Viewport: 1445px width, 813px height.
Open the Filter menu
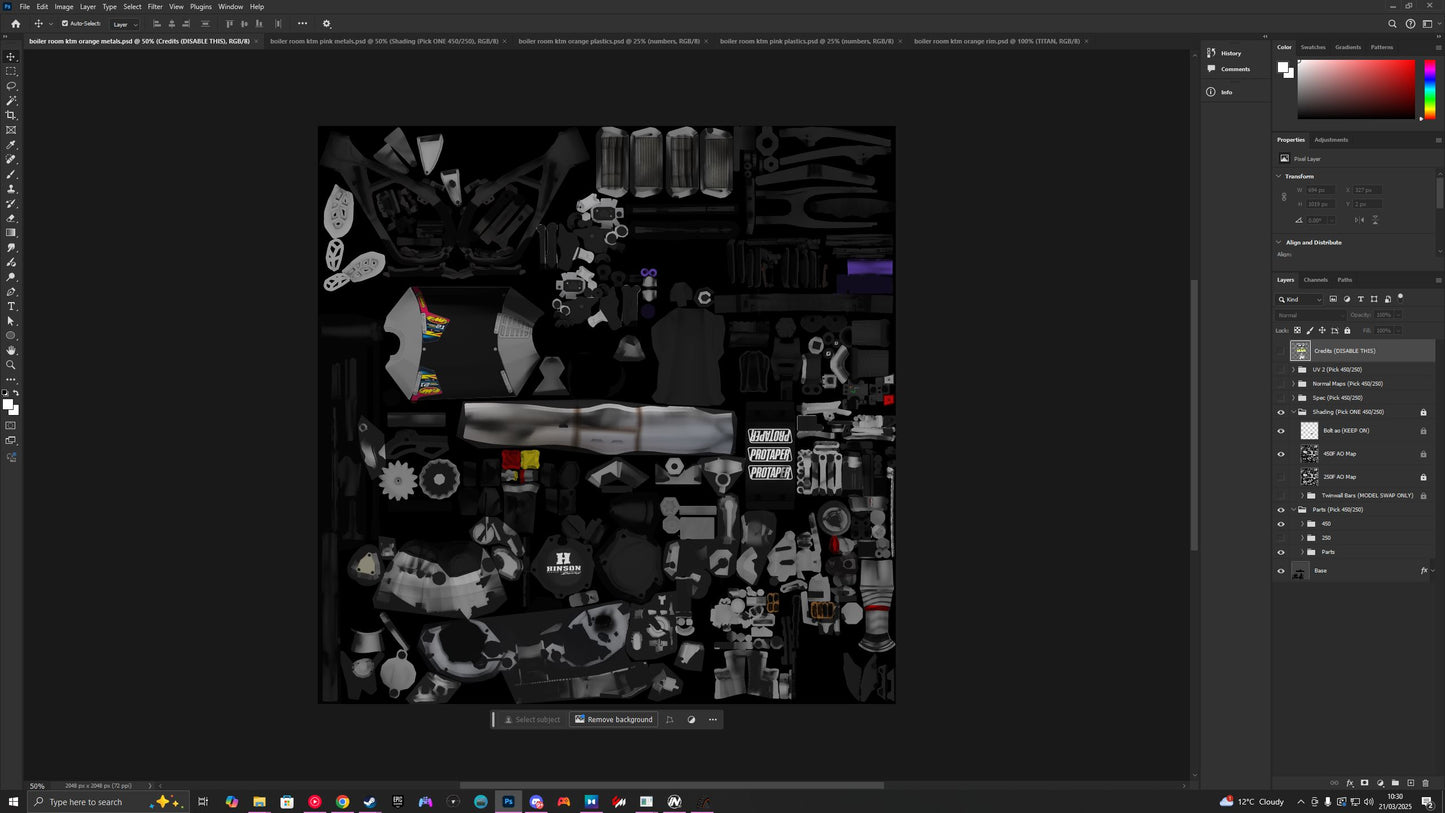[x=155, y=7]
